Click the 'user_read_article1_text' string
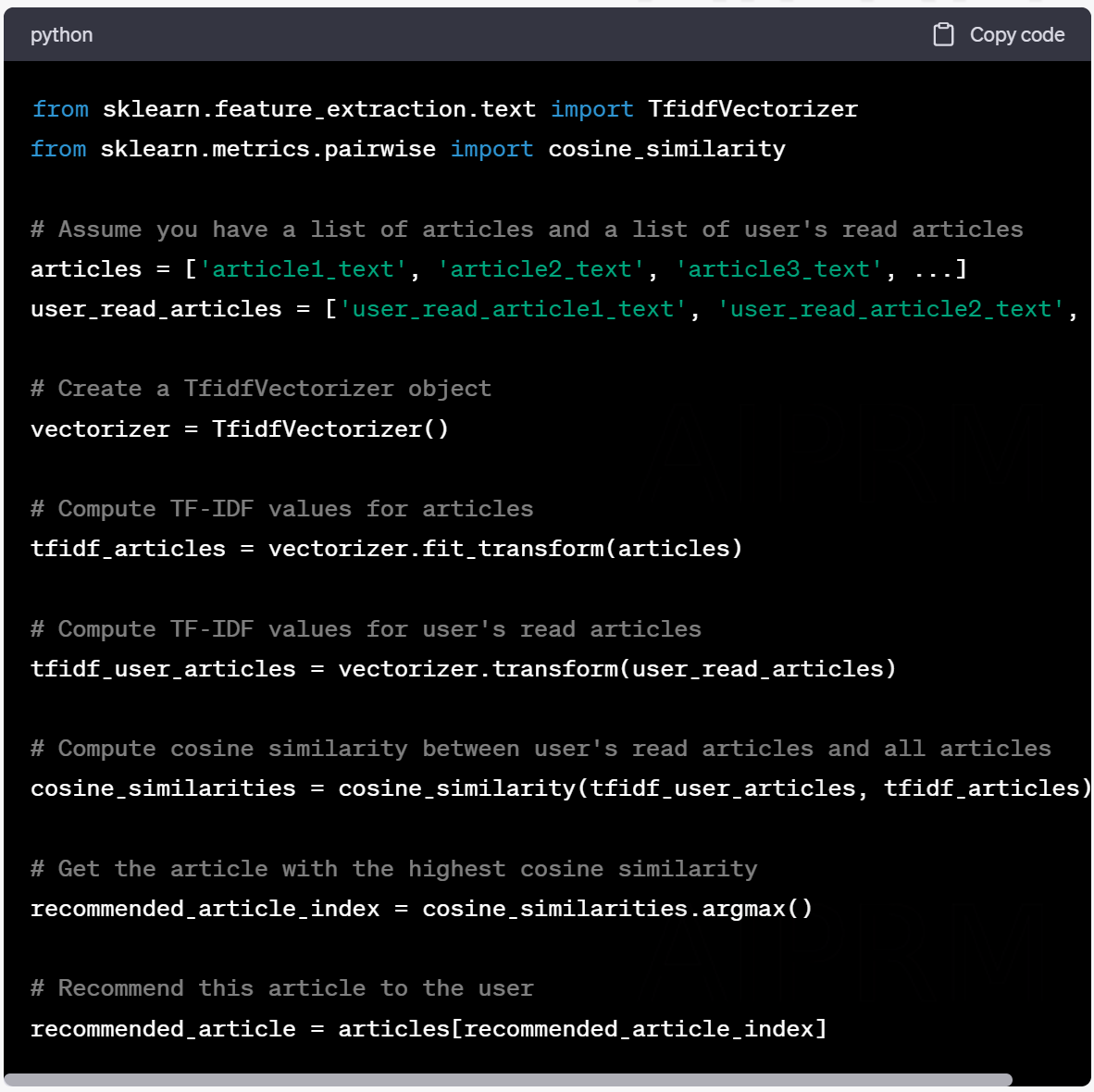 point(513,309)
